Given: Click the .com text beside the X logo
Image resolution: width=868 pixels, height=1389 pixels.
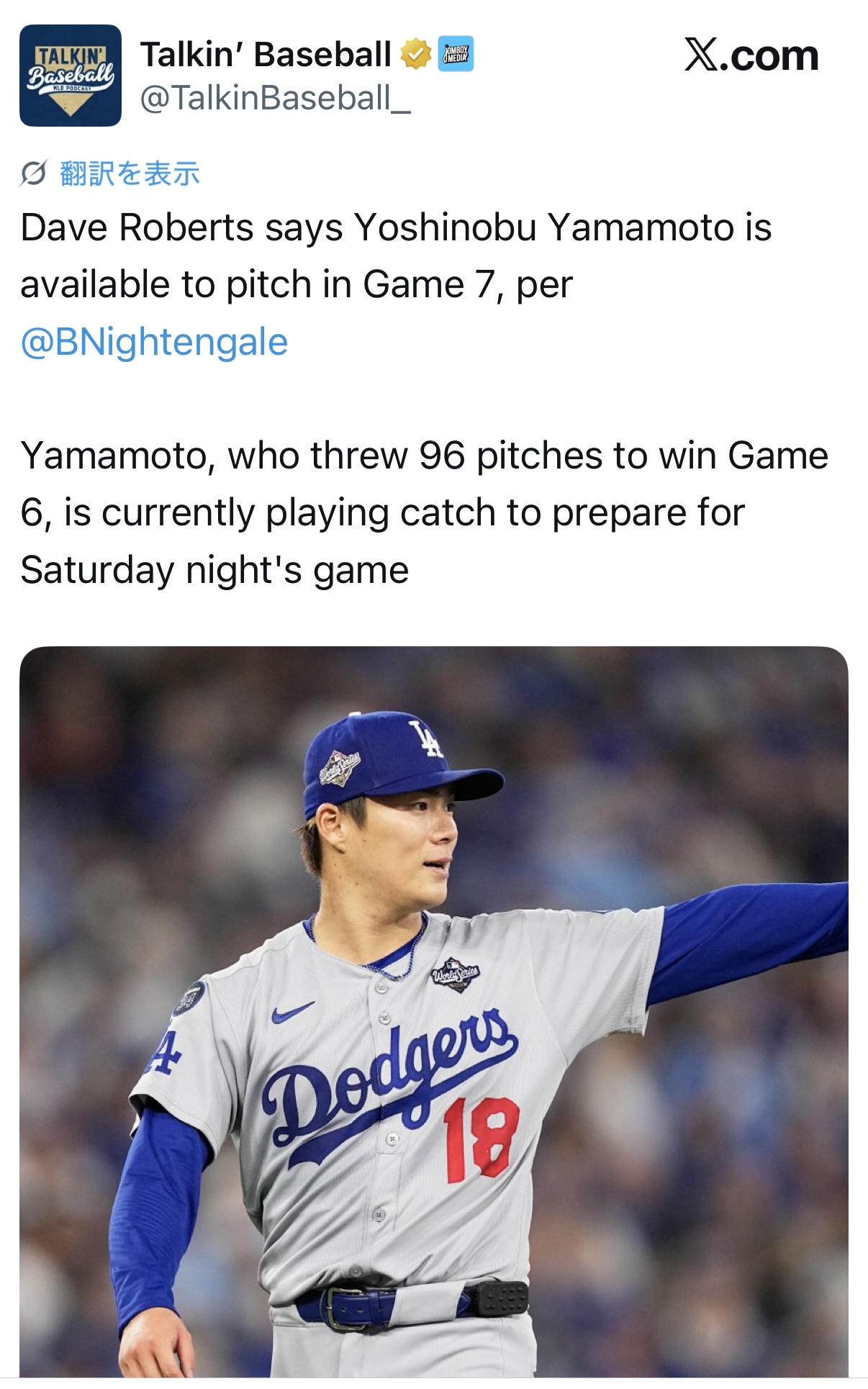Looking at the screenshot, I should click(770, 56).
